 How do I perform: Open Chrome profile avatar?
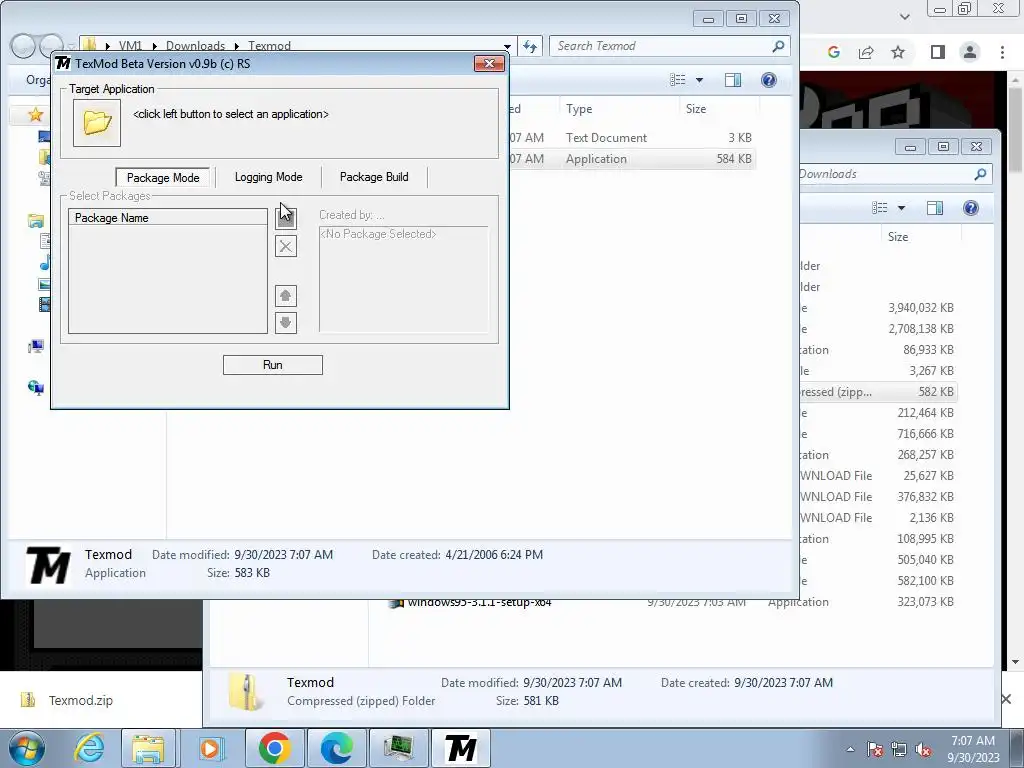coord(970,52)
